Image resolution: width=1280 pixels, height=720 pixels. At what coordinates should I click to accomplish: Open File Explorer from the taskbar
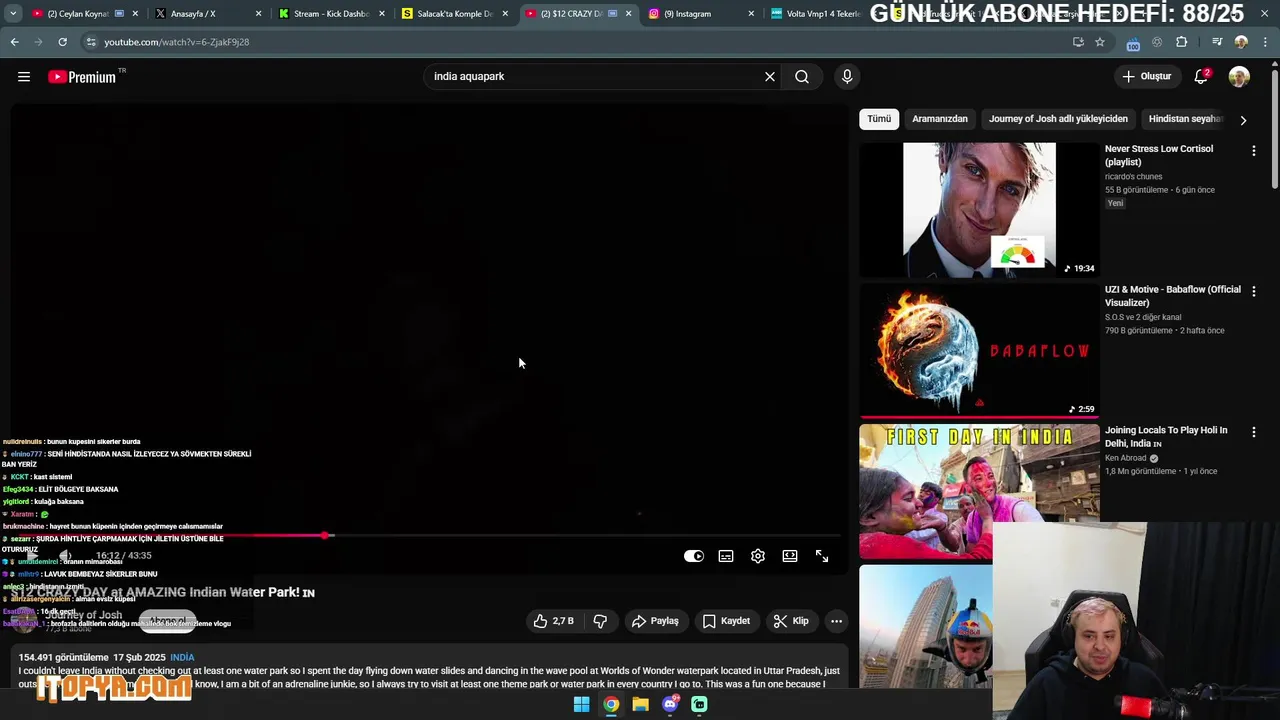click(x=640, y=704)
